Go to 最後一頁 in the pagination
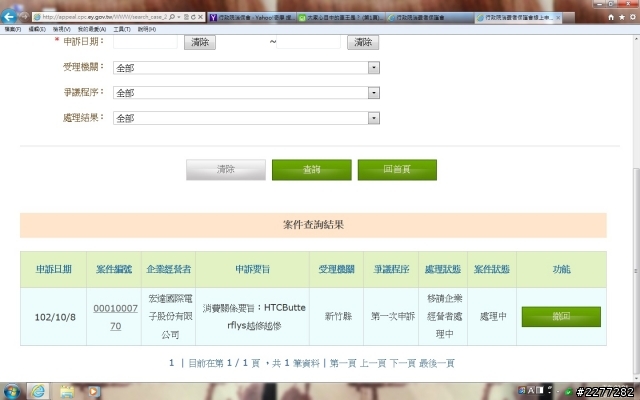Image resolution: width=640 pixels, height=400 pixels. [x=437, y=363]
